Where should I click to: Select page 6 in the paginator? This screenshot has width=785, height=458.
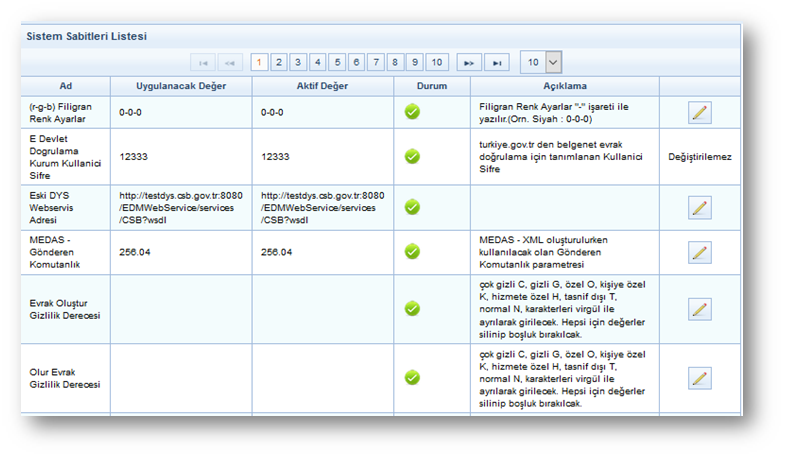tap(356, 63)
